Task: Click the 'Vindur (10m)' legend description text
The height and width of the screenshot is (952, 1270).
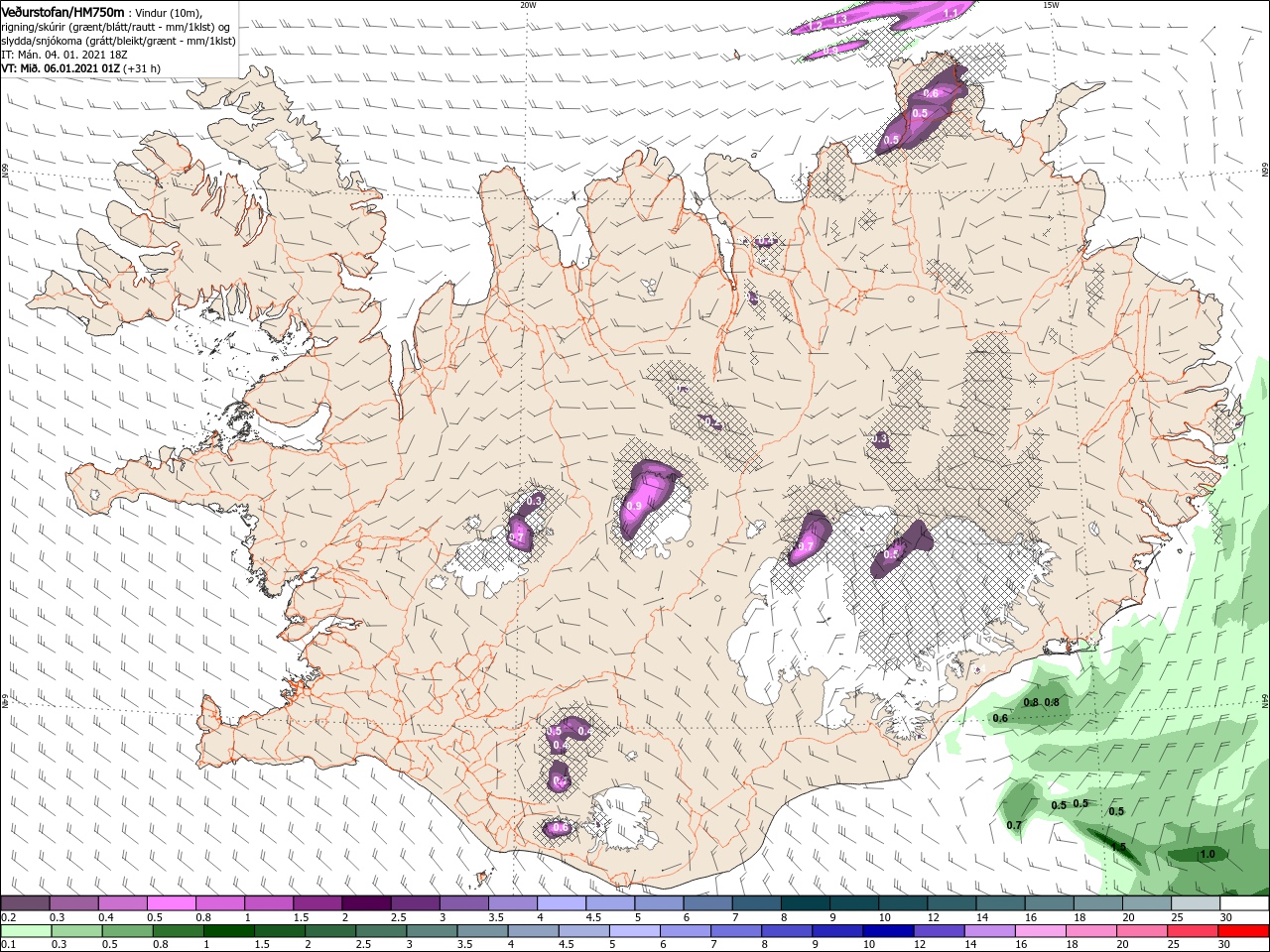Action: 169,12
